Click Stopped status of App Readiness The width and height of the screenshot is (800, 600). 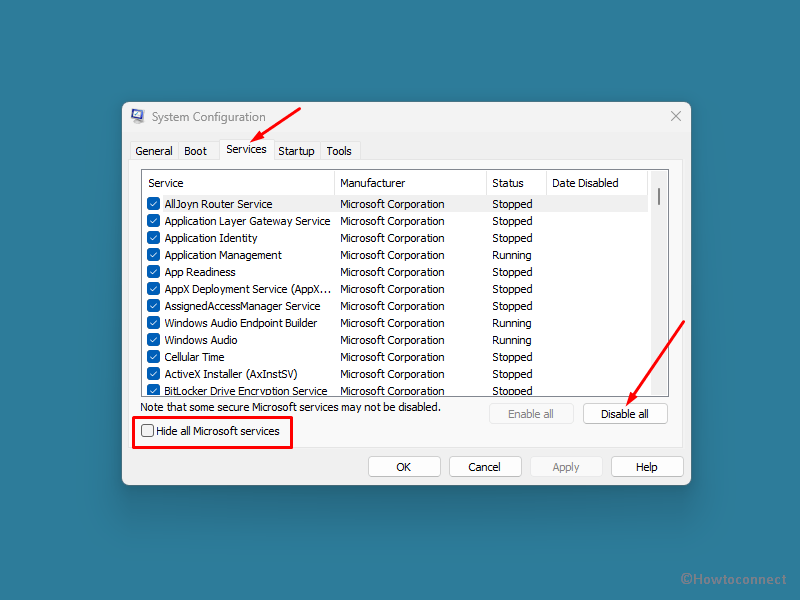(x=512, y=272)
